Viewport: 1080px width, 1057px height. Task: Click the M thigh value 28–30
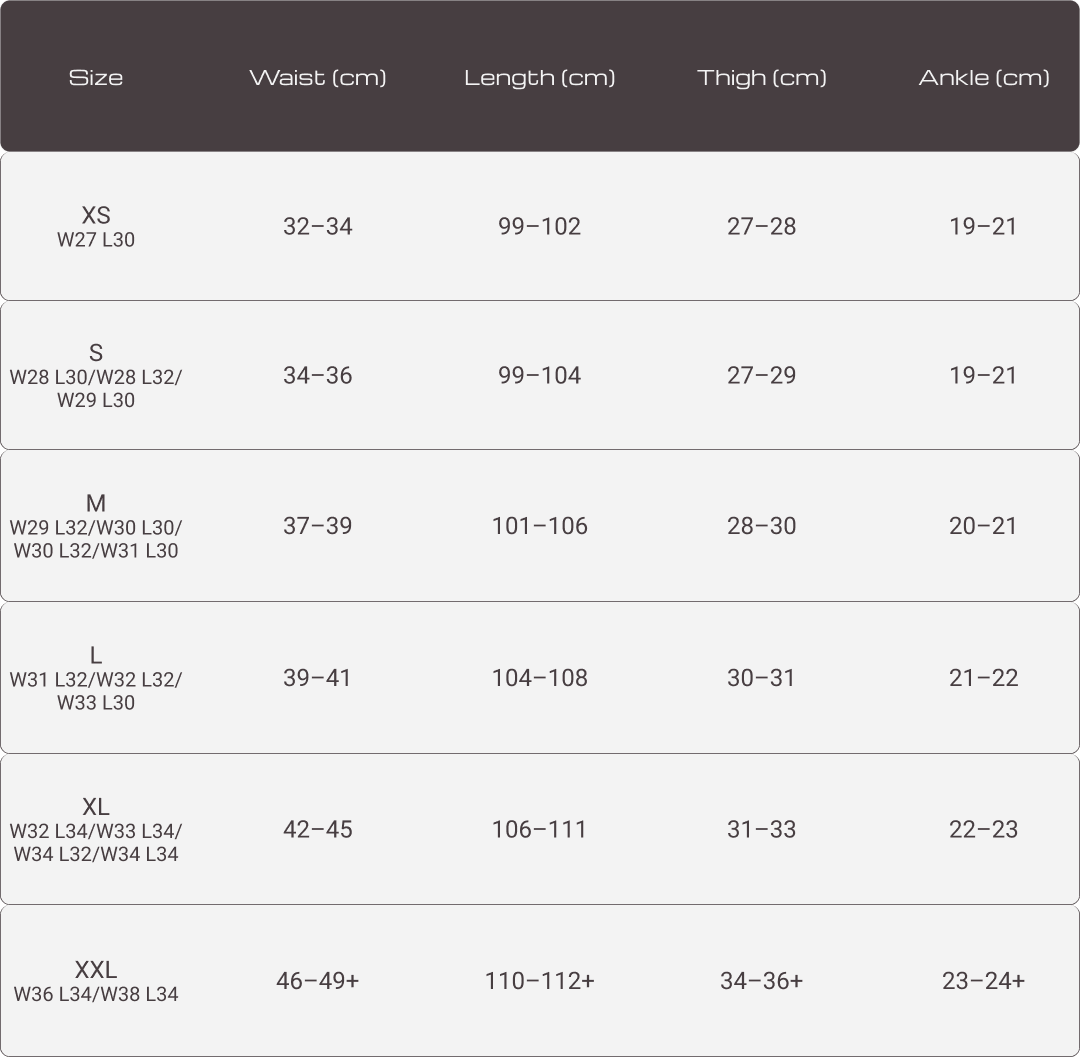(x=762, y=526)
